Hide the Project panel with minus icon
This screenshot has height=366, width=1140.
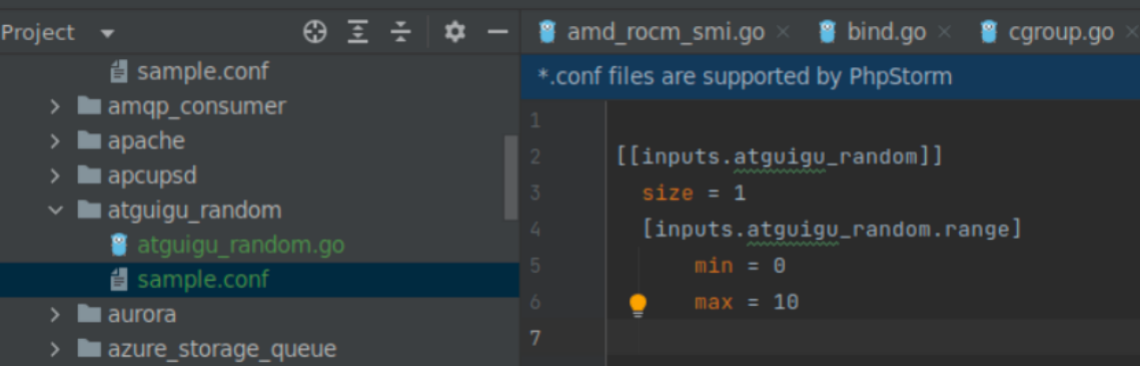point(497,32)
